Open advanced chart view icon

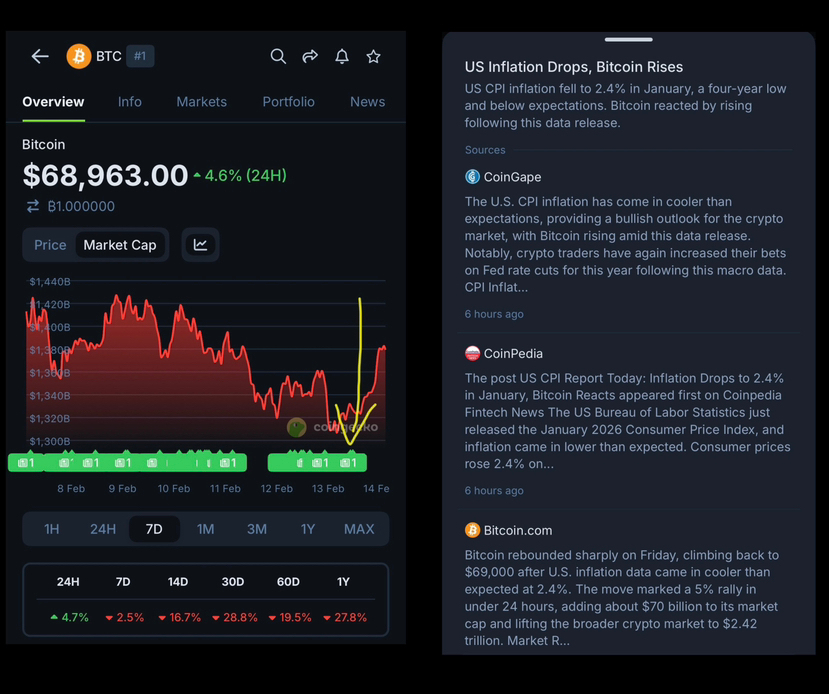click(x=200, y=245)
